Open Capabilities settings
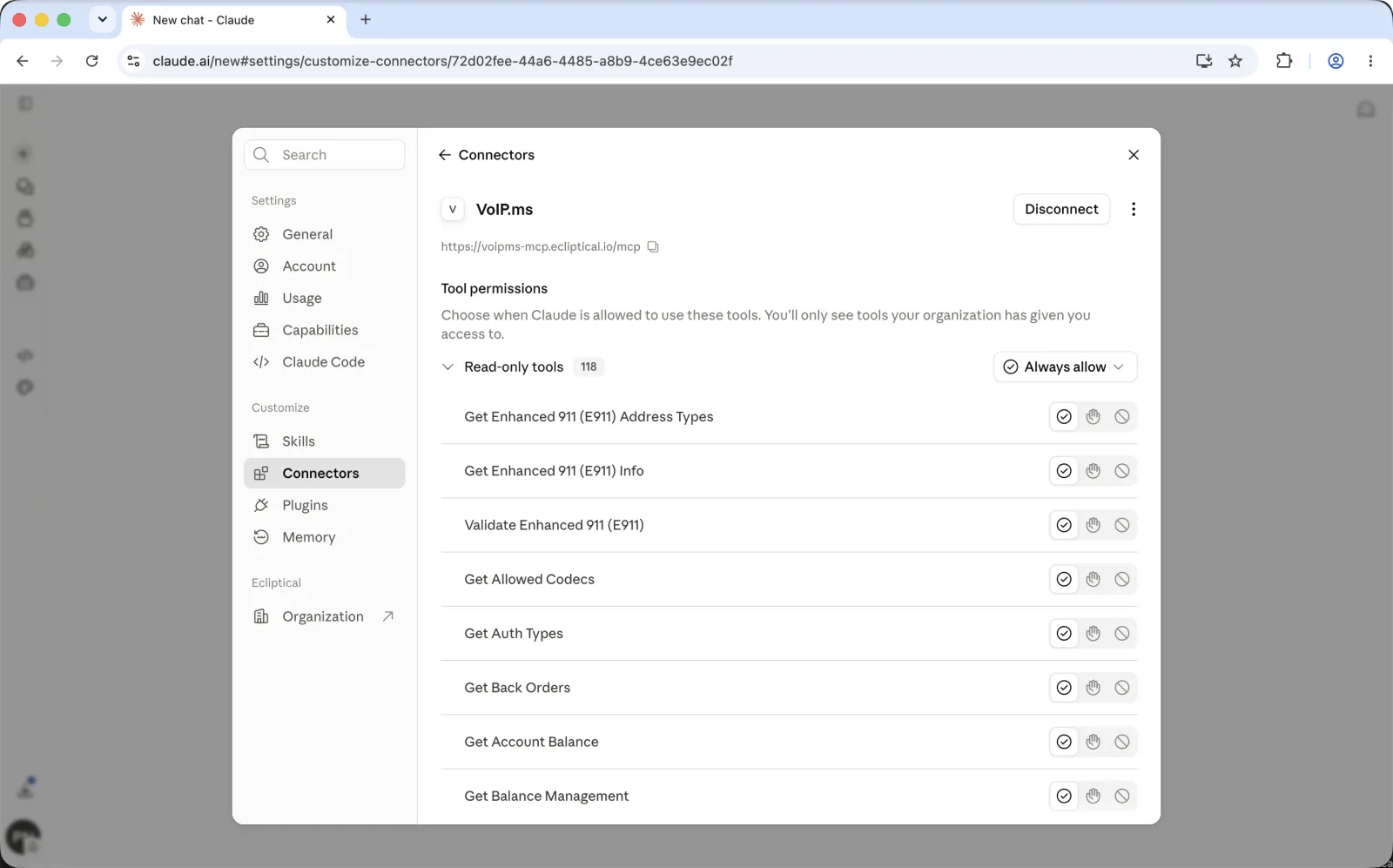The width and height of the screenshot is (1393, 868). [x=324, y=330]
